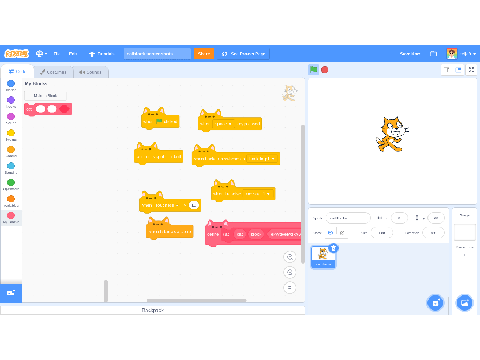The width and height of the screenshot is (480, 360).
Task: Hide the sprite using crossed-eye button
Action: tap(342, 233)
